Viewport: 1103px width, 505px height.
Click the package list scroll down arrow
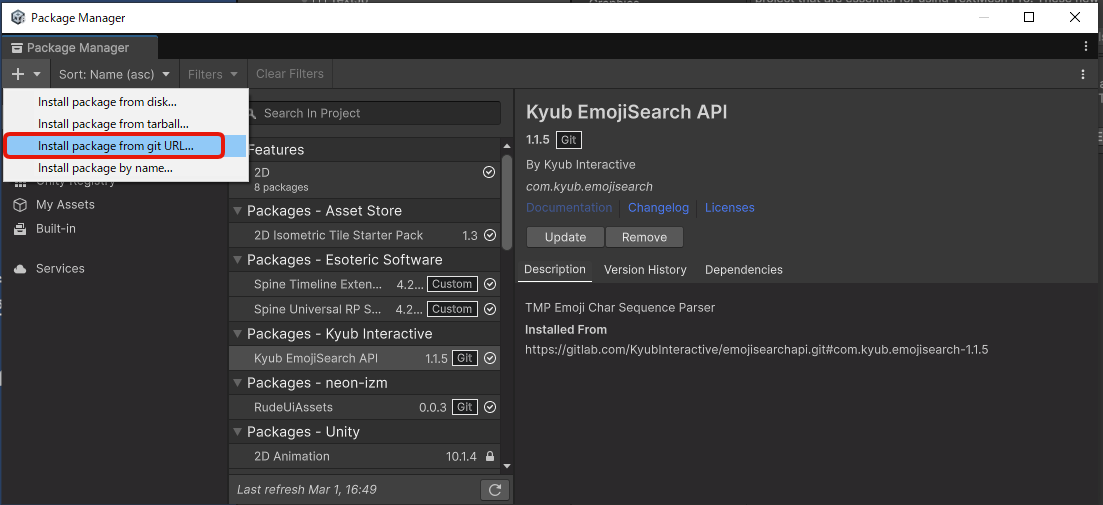[x=506, y=466]
